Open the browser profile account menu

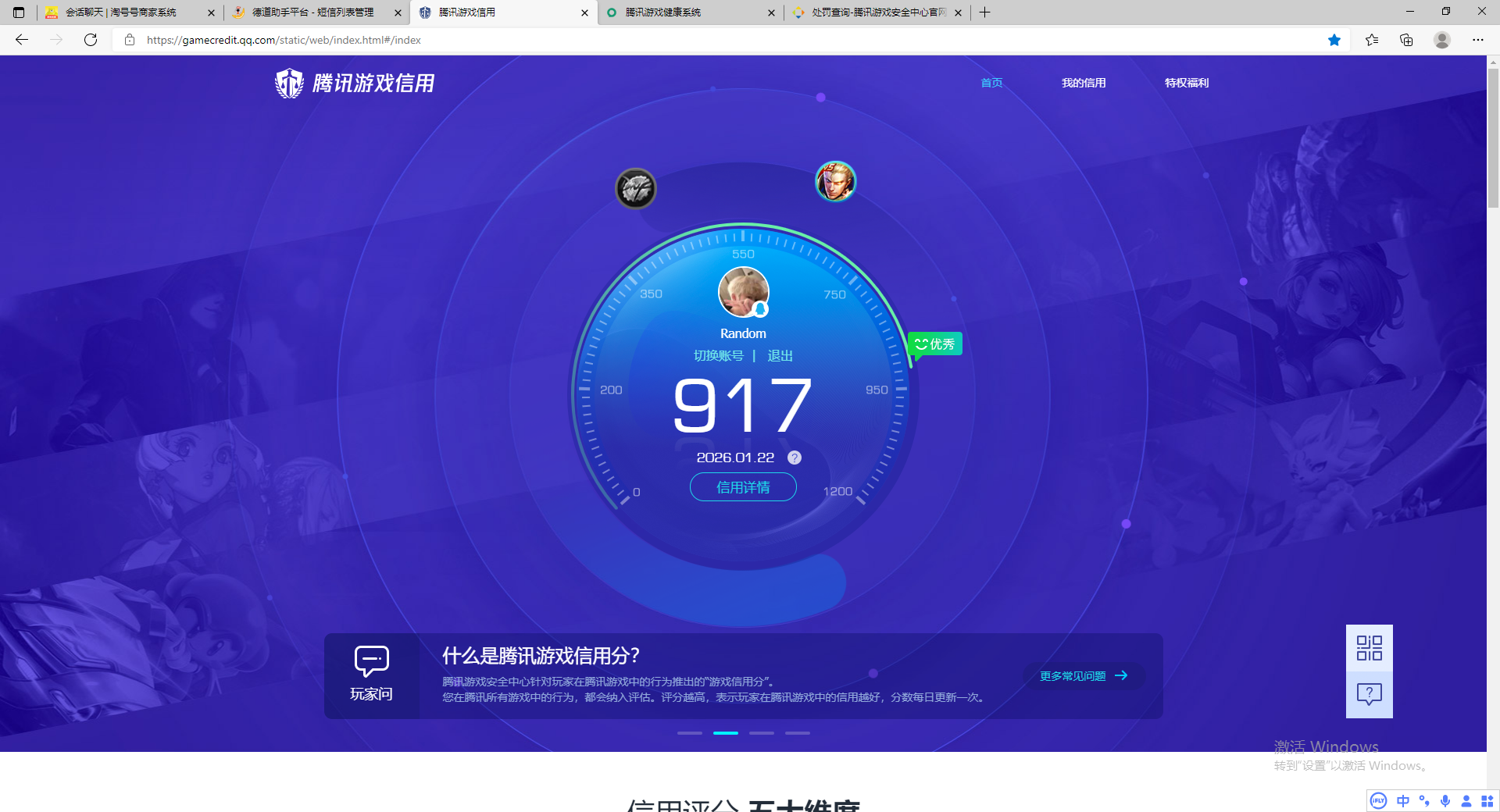(x=1442, y=40)
